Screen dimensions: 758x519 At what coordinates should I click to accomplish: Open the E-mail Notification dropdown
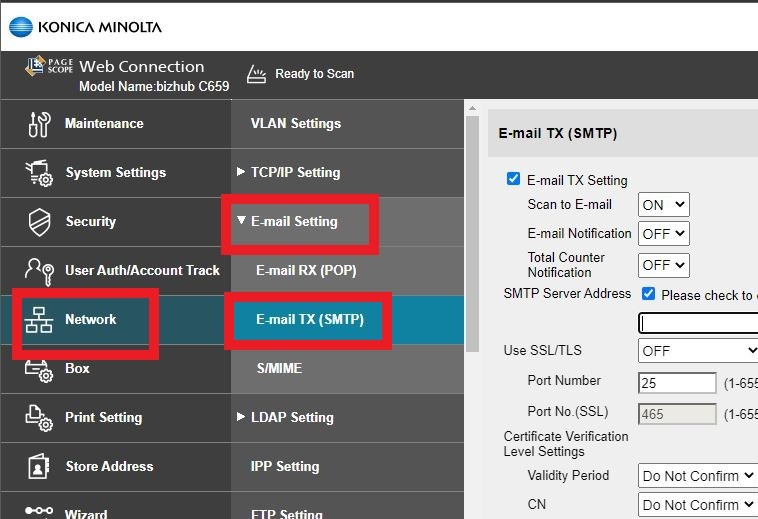pos(664,234)
